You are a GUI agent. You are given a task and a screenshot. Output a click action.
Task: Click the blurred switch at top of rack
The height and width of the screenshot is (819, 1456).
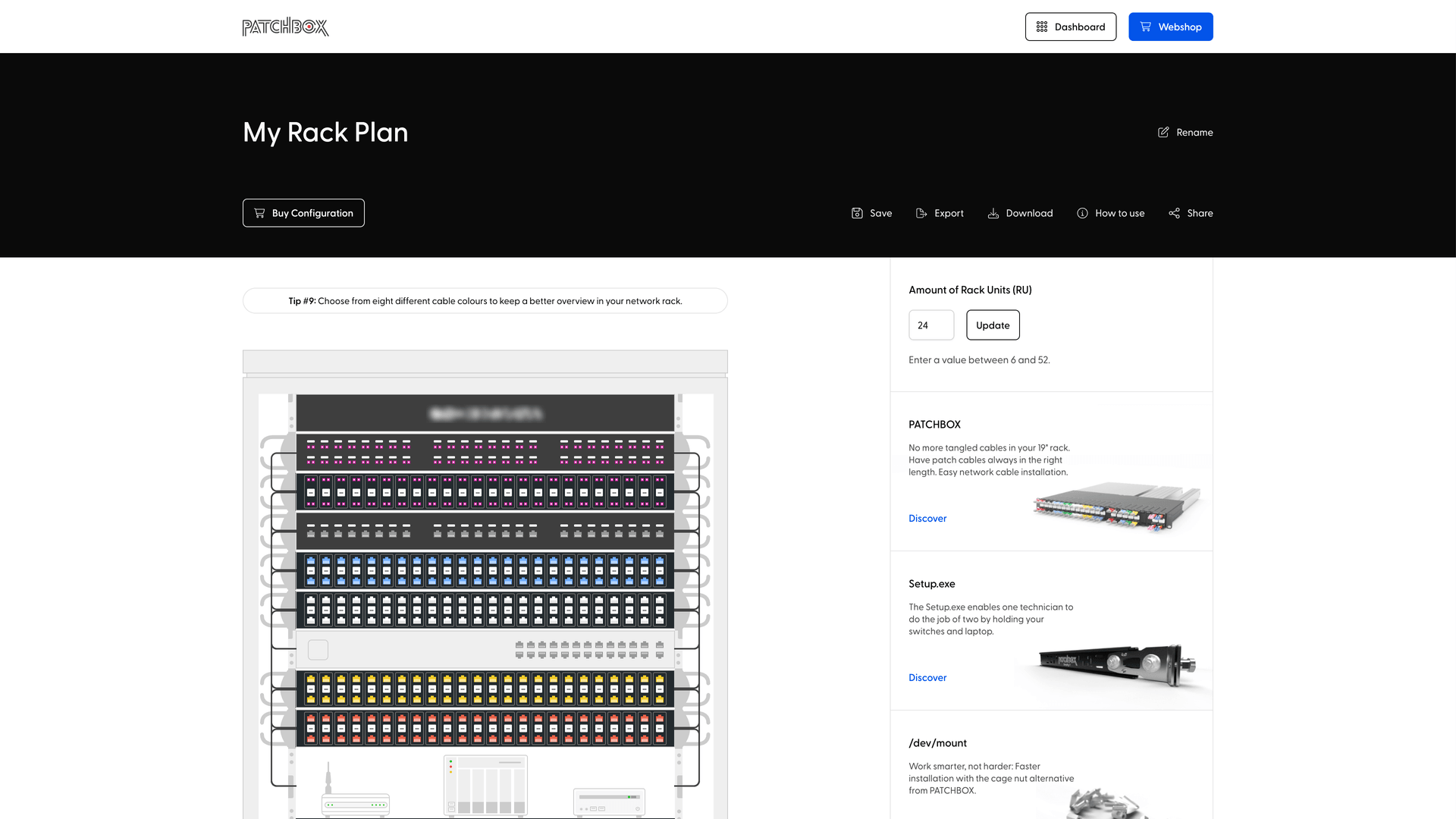pyautogui.click(x=485, y=414)
